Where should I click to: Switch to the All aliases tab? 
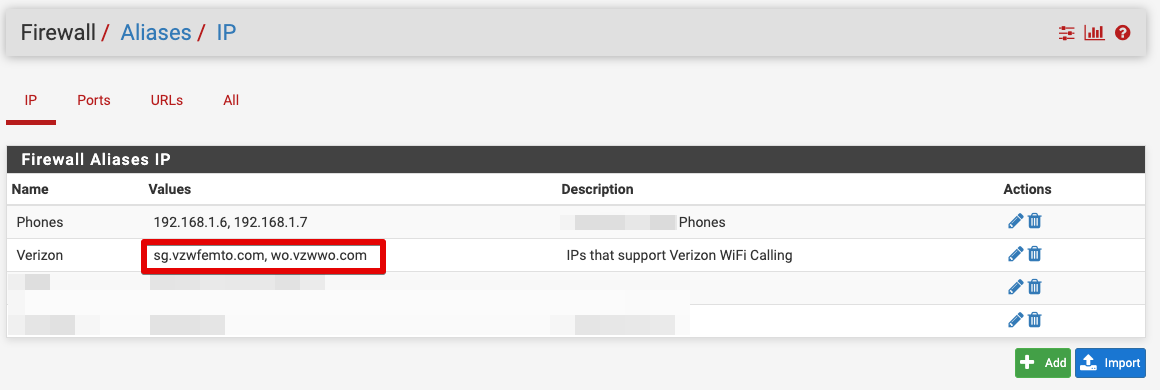[x=231, y=100]
